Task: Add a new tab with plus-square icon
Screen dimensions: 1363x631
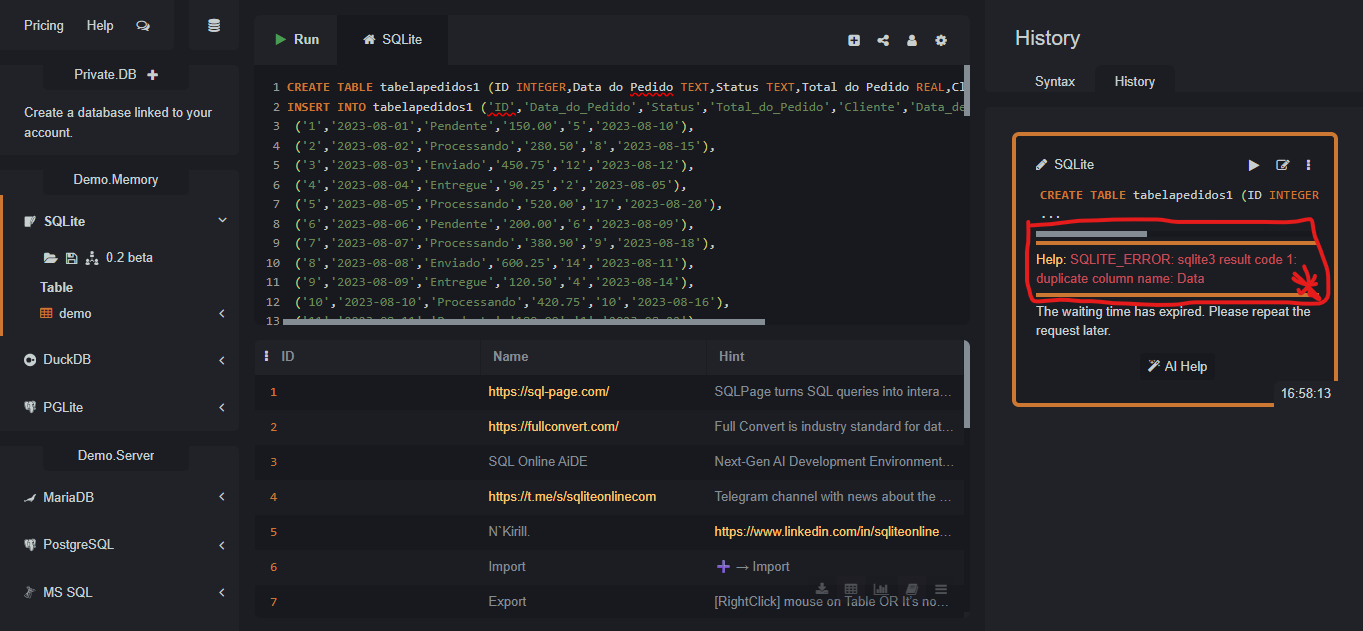Action: point(854,40)
